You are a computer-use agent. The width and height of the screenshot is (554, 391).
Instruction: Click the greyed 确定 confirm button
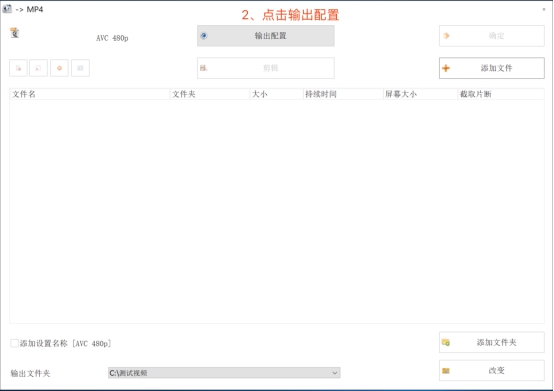click(x=491, y=36)
